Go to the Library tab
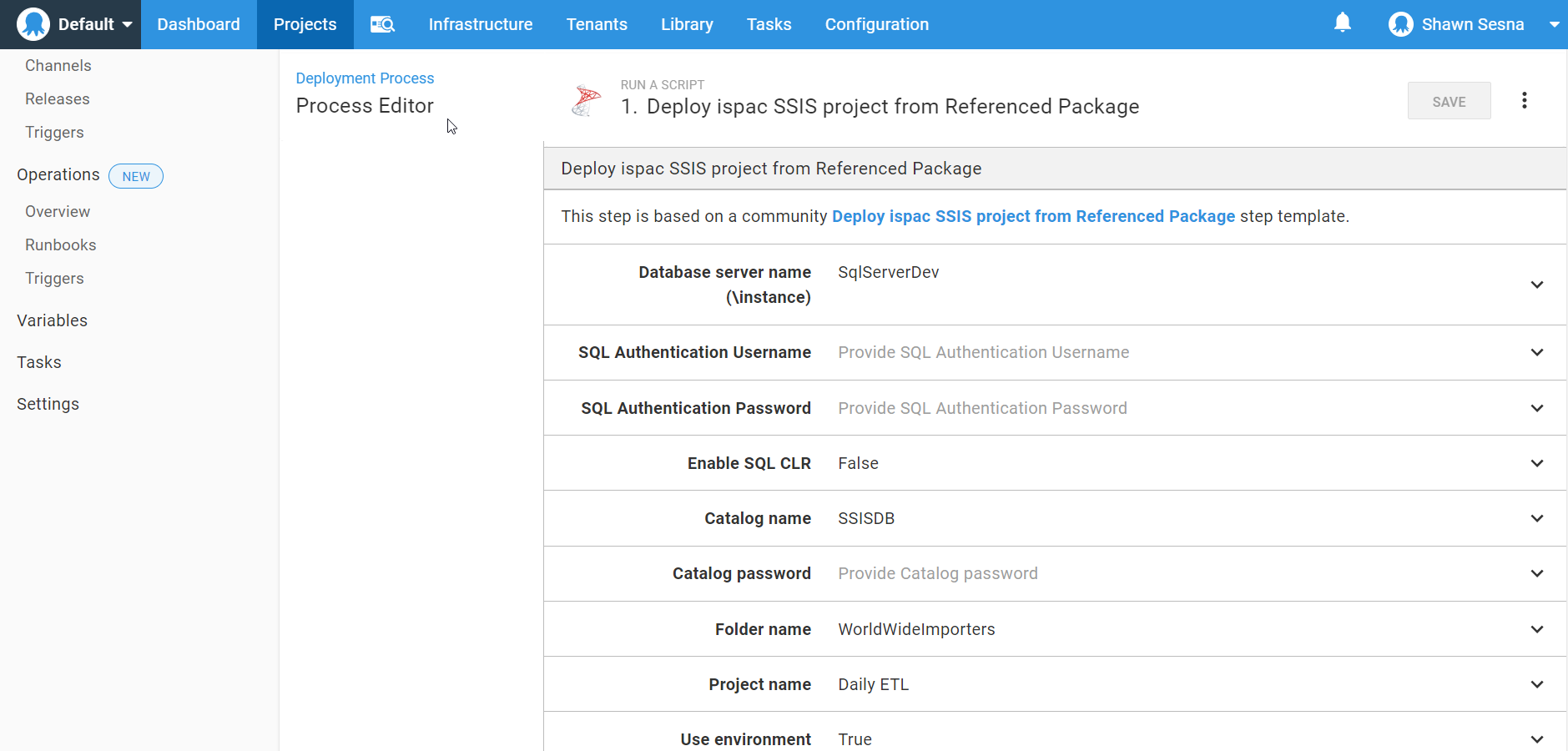 pyautogui.click(x=686, y=24)
